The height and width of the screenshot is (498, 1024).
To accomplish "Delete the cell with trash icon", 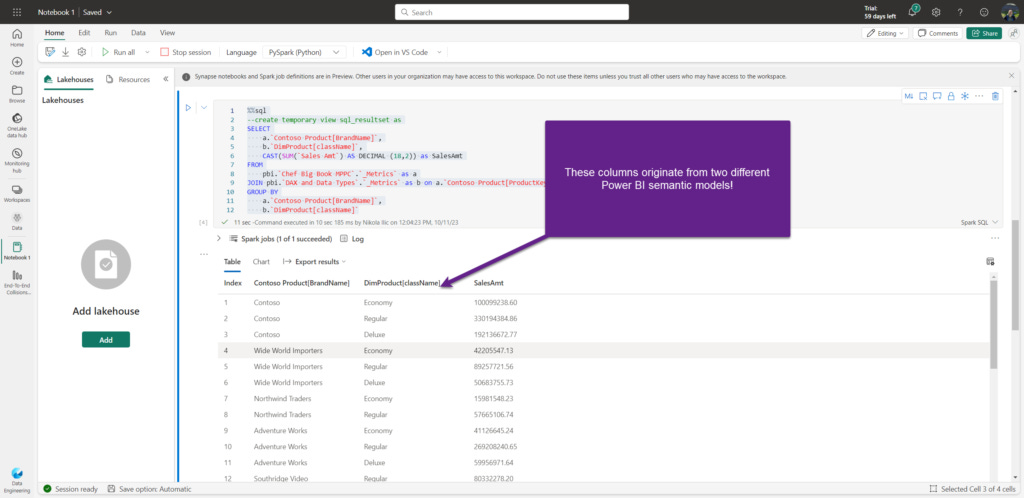I will click(995, 96).
